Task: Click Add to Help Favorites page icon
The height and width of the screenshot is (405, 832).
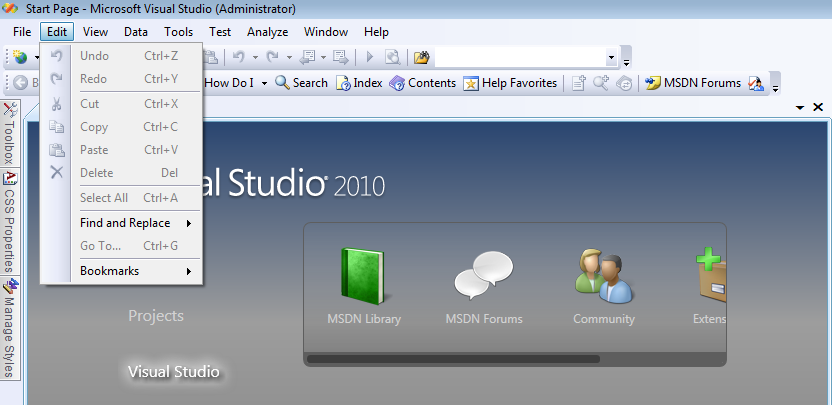Action: (x=579, y=83)
